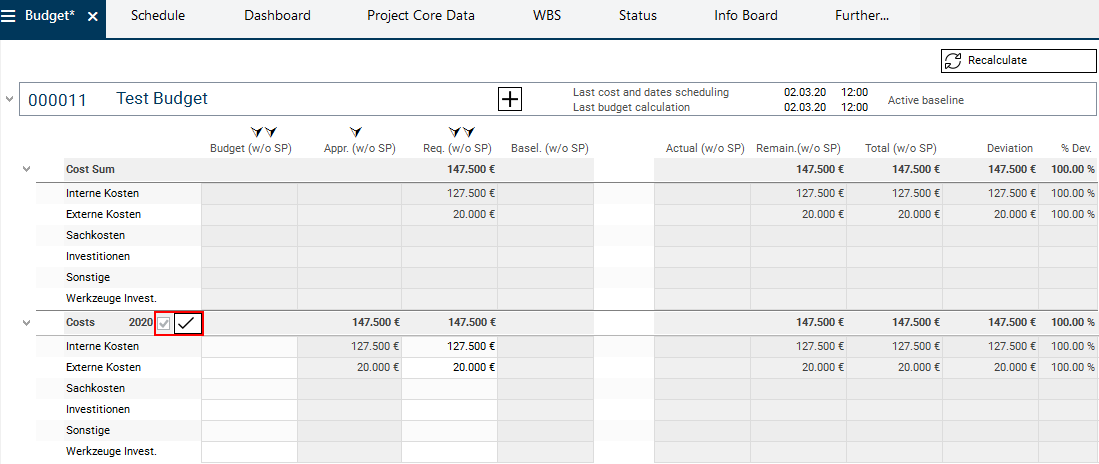Open the Further... tab menu

click(861, 16)
